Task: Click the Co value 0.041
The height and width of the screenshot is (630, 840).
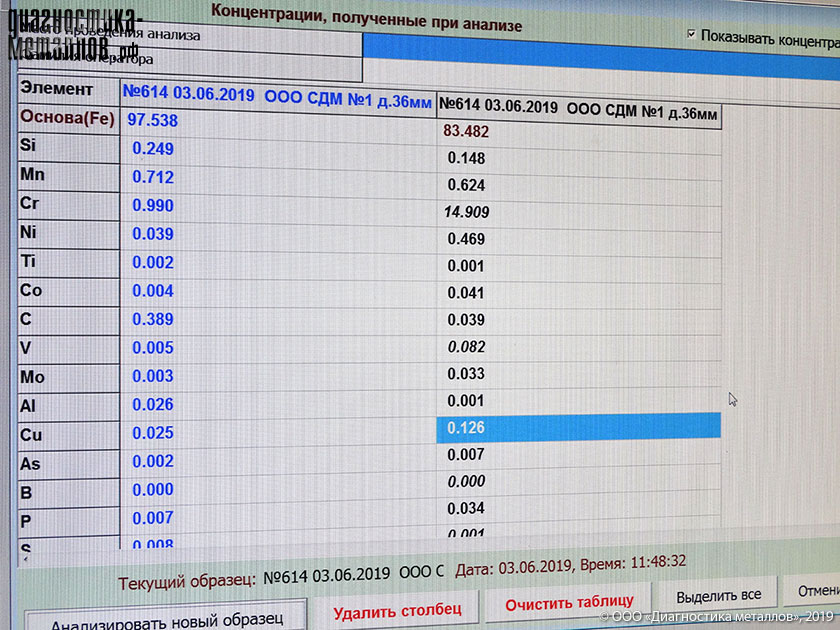Action: coord(466,293)
